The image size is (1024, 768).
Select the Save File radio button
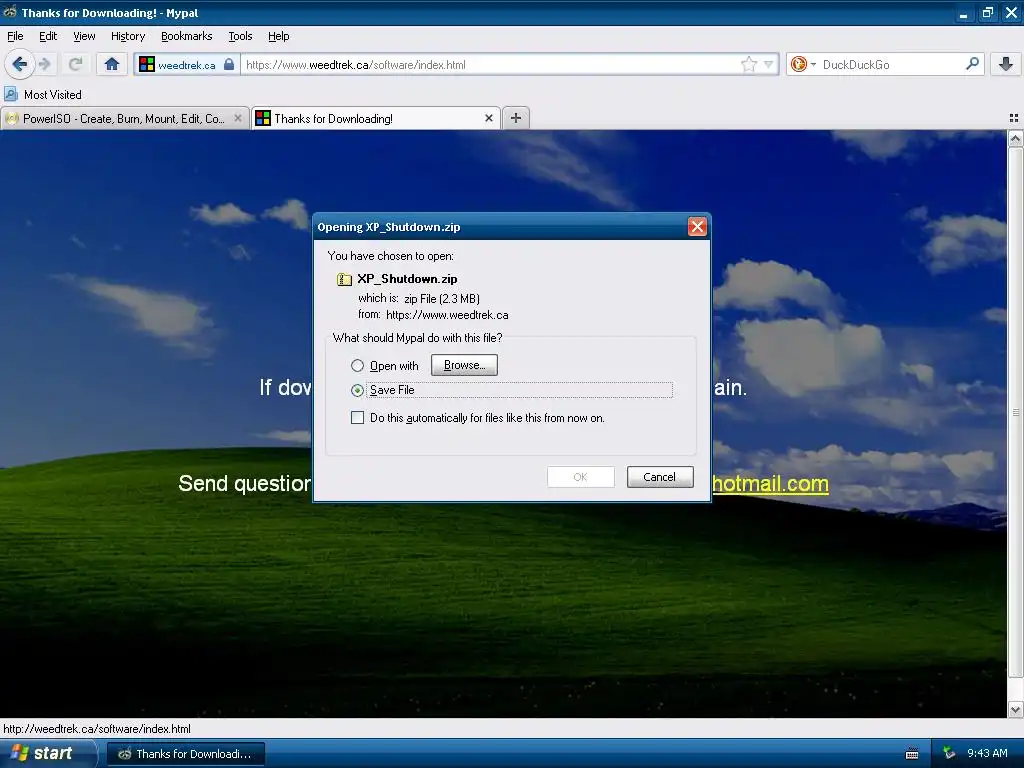(x=357, y=391)
